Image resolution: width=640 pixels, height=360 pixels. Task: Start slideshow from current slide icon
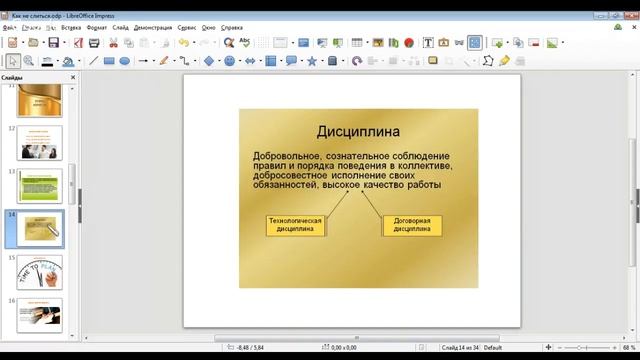point(338,42)
